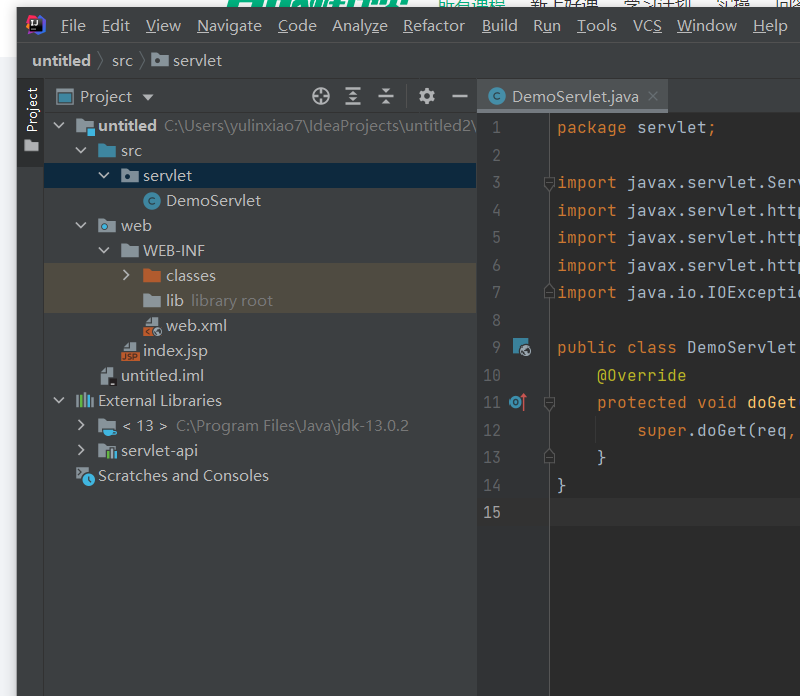
Task: Open the VCS menu
Action: click(647, 26)
